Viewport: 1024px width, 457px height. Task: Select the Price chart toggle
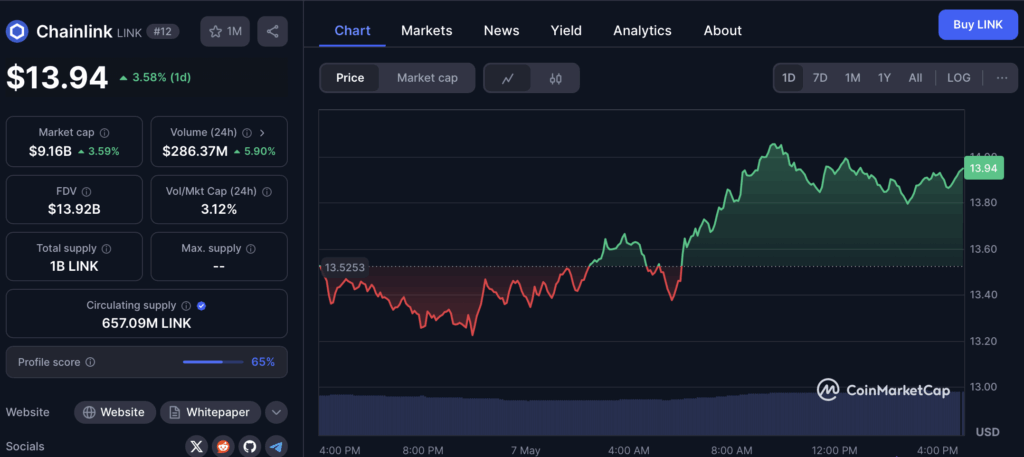pos(350,78)
